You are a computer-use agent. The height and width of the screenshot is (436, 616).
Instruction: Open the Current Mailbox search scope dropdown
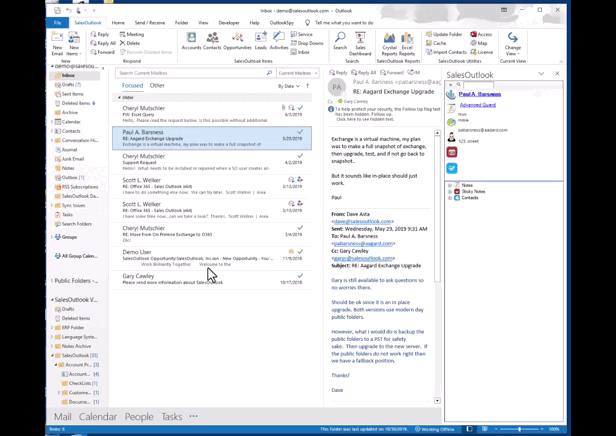click(x=297, y=73)
